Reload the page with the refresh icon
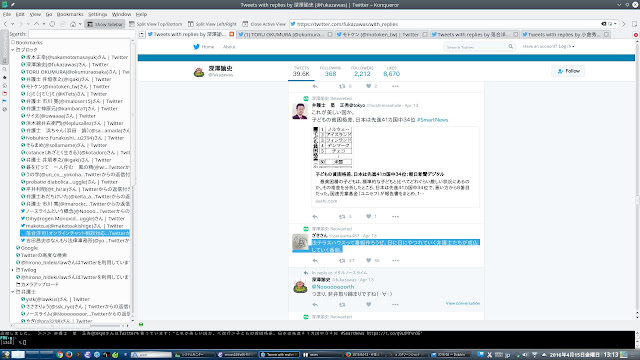The height and width of the screenshot is (360, 640). point(52,24)
